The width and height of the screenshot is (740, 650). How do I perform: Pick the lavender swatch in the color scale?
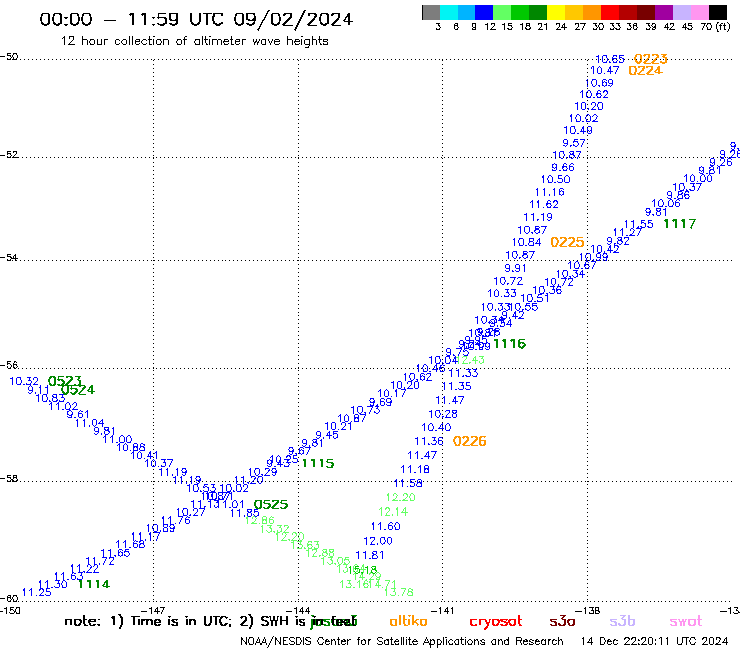682,12
